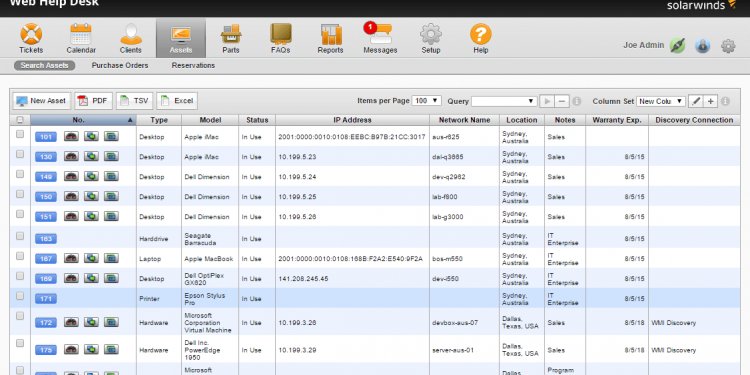The height and width of the screenshot is (375, 750).
Task: Click the blue user profile icon
Action: (x=703, y=45)
